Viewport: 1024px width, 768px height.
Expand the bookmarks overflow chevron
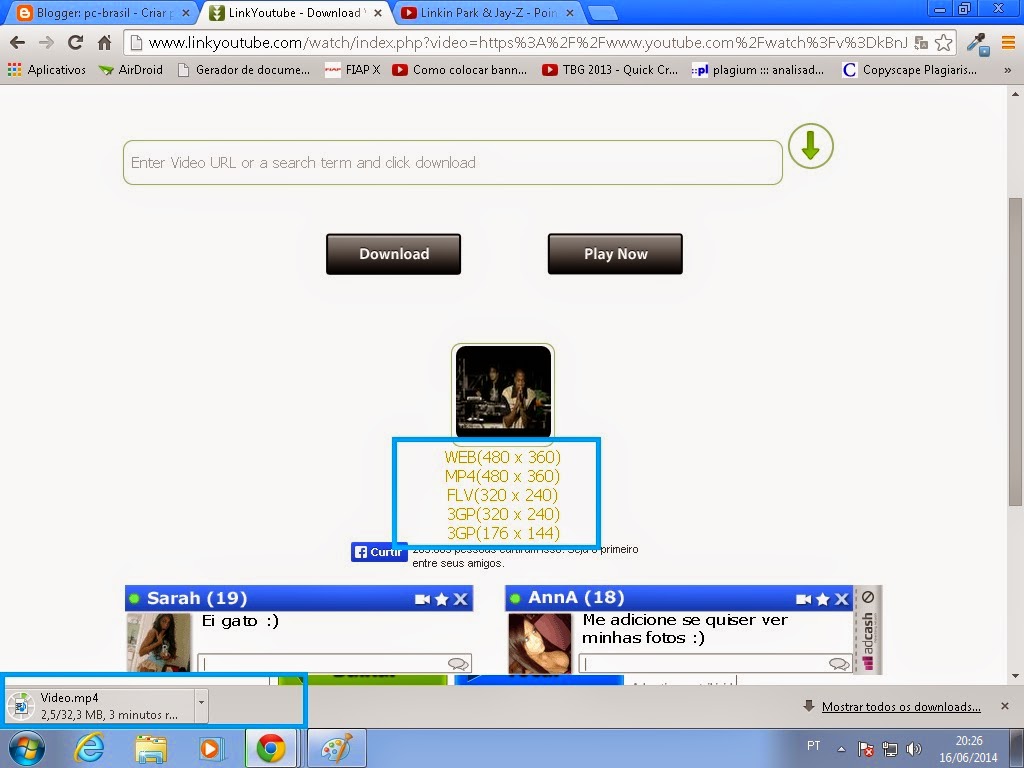1008,70
